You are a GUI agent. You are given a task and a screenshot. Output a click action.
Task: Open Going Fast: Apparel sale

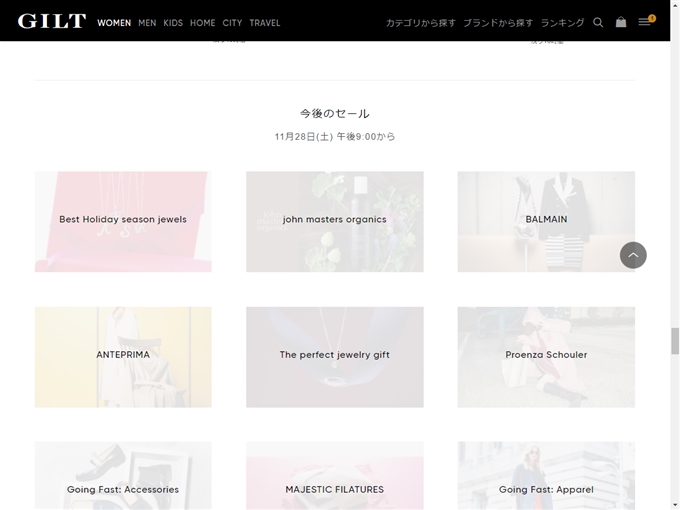coord(546,476)
